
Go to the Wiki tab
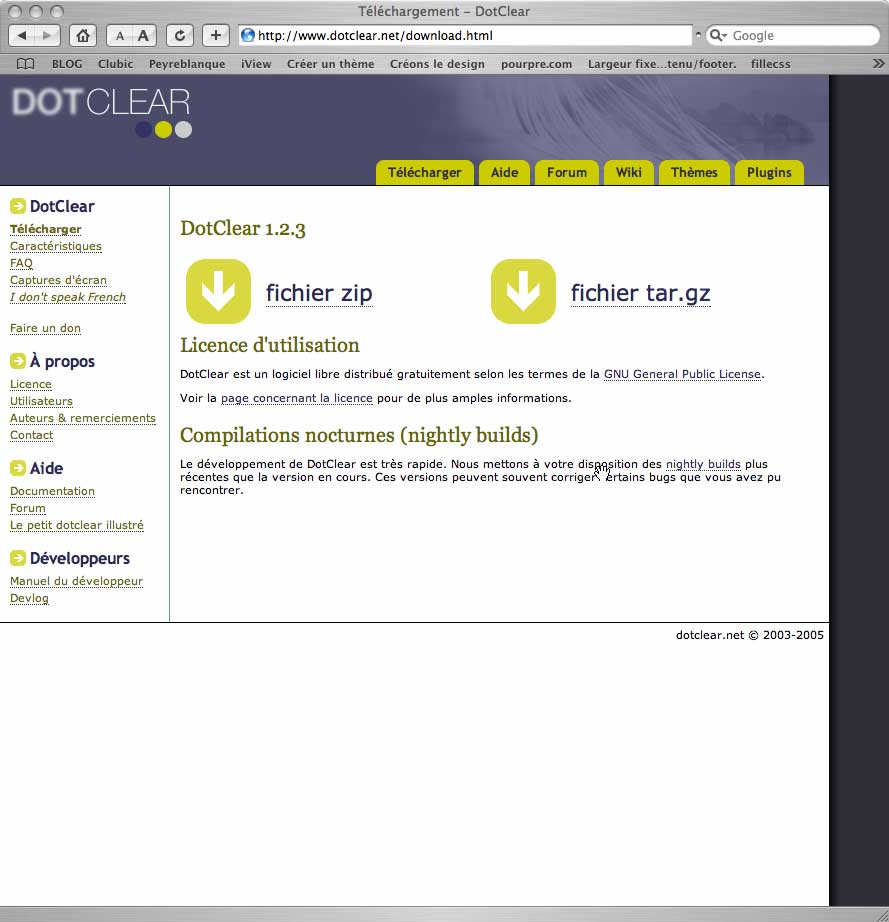(629, 173)
